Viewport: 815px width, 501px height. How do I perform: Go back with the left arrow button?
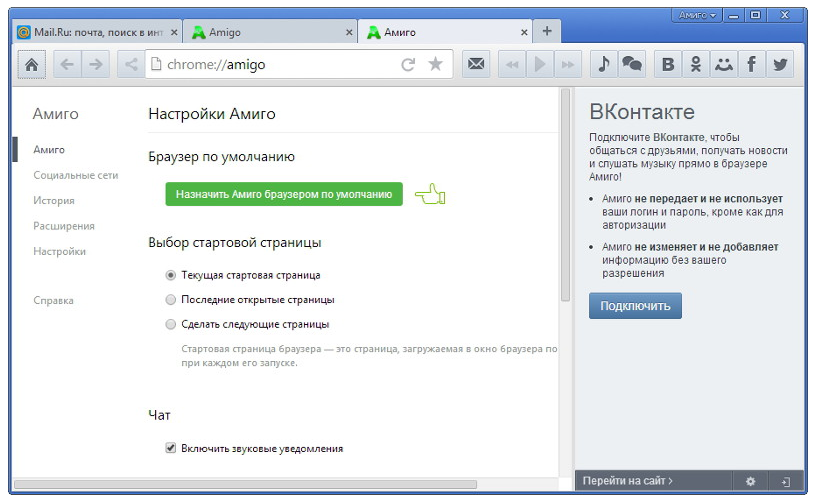[67, 64]
